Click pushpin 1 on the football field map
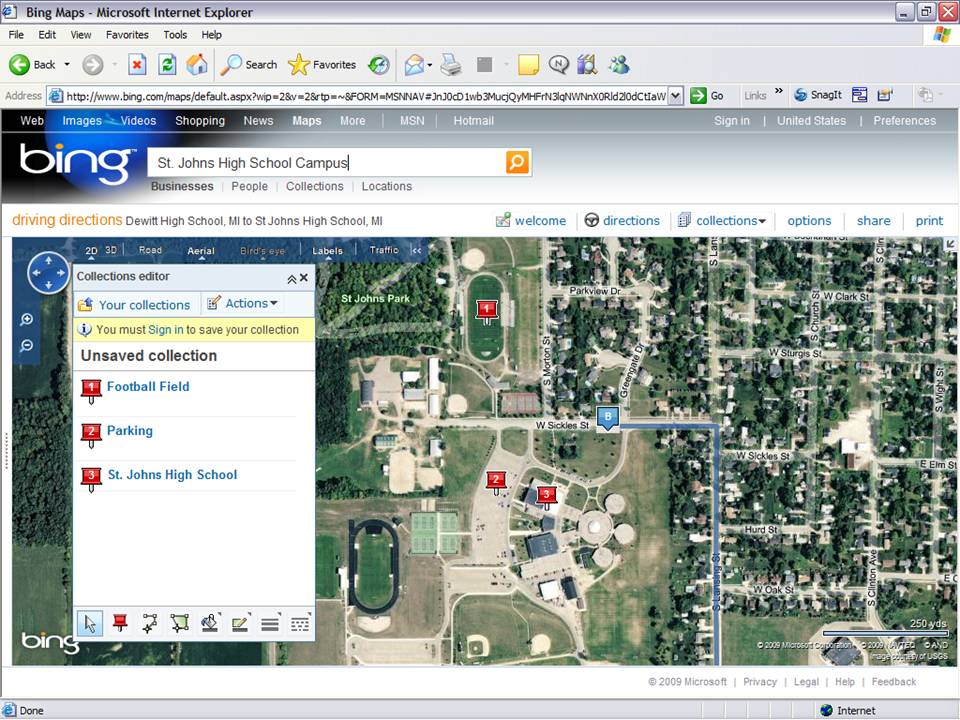Viewport: 960px width, 720px height. 487,312
